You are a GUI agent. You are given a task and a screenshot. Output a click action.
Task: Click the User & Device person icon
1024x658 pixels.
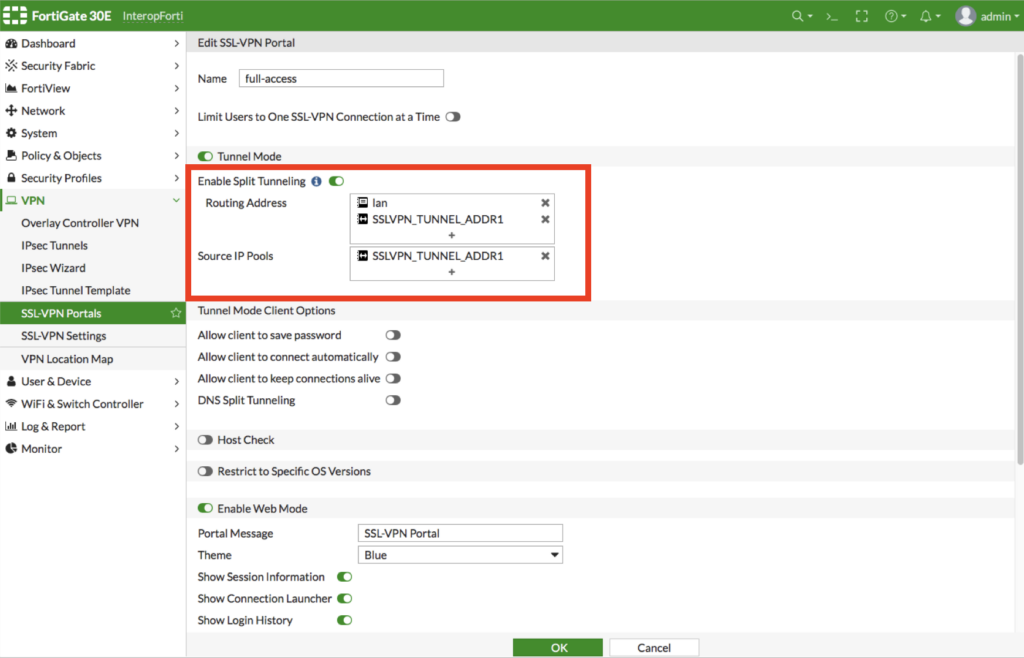pyautogui.click(x=11, y=381)
